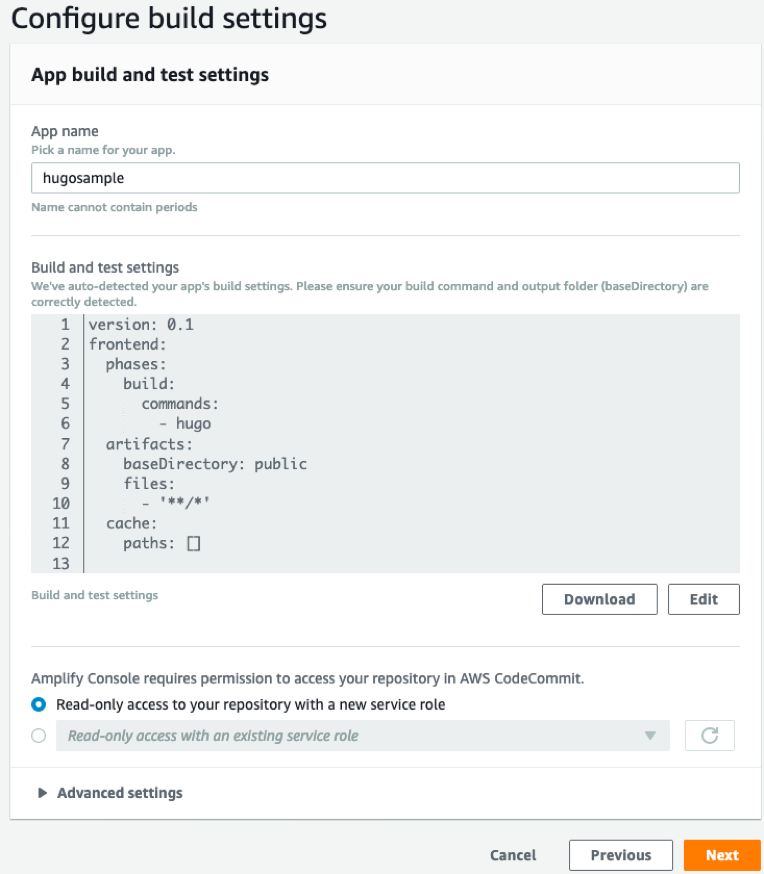Choose the existing service role radio option

(x=39, y=736)
